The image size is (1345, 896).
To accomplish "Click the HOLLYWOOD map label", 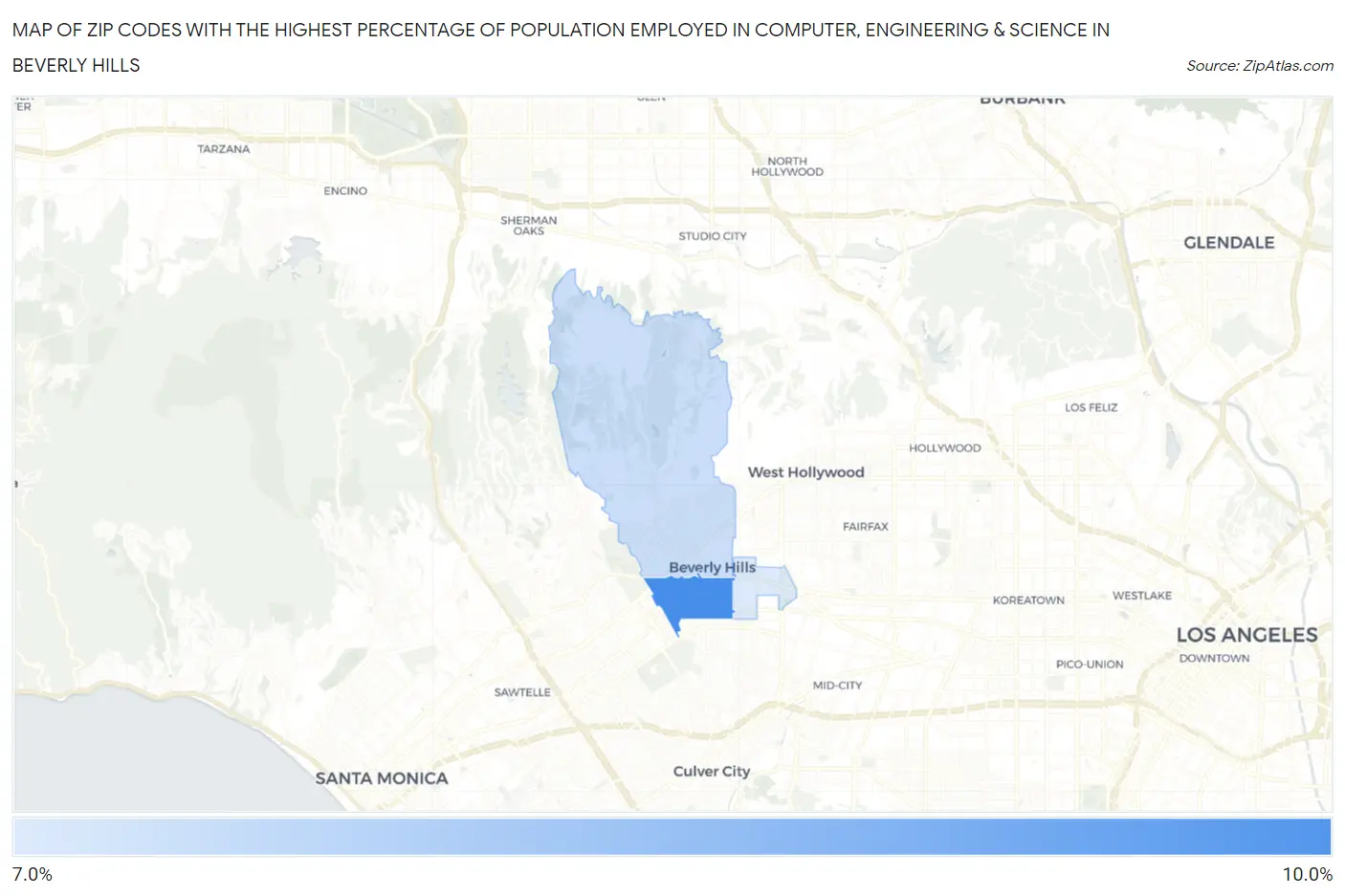I will point(945,448).
